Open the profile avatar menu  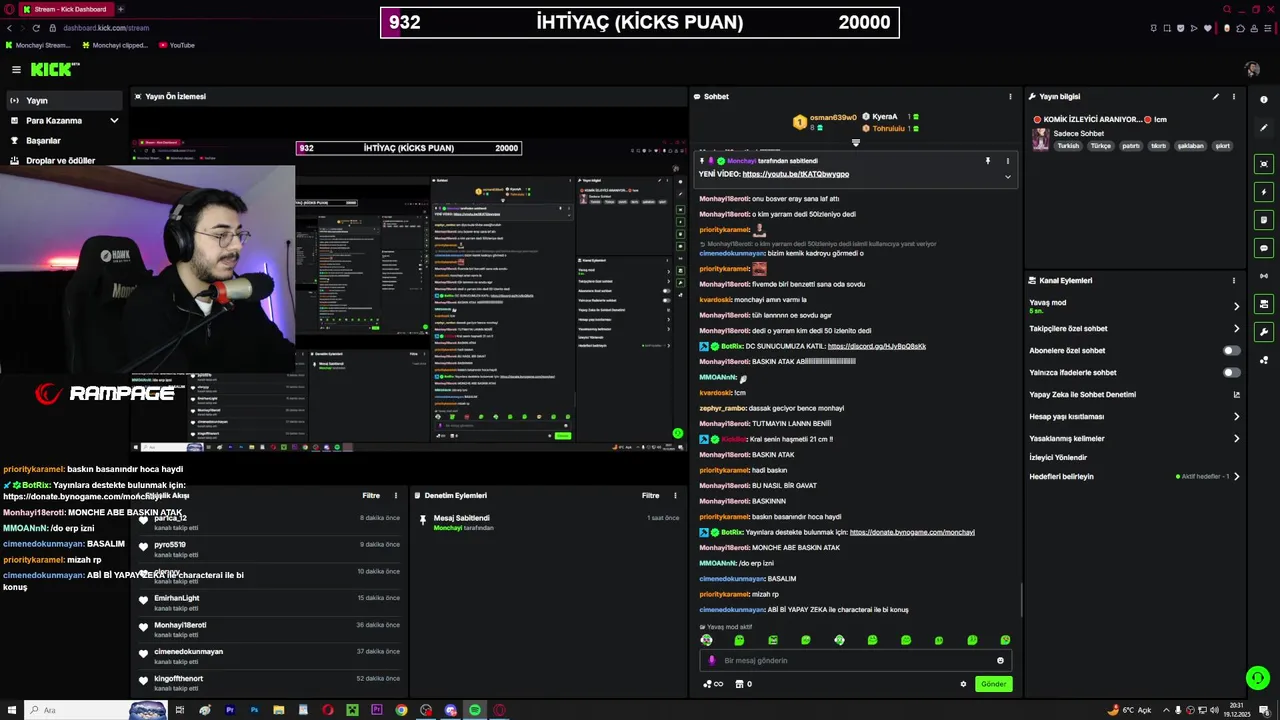click(x=1252, y=69)
